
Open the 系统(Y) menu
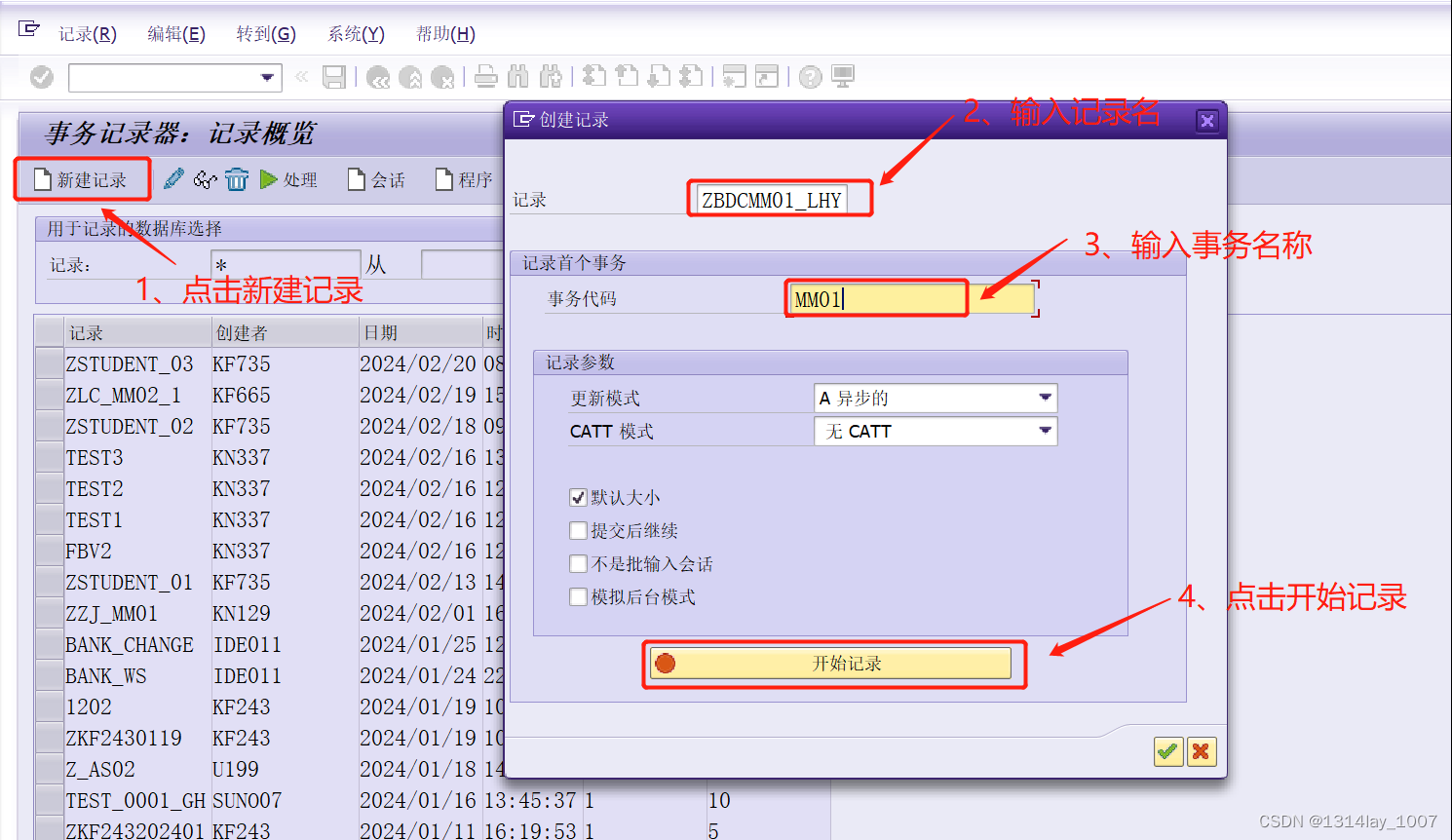[356, 34]
